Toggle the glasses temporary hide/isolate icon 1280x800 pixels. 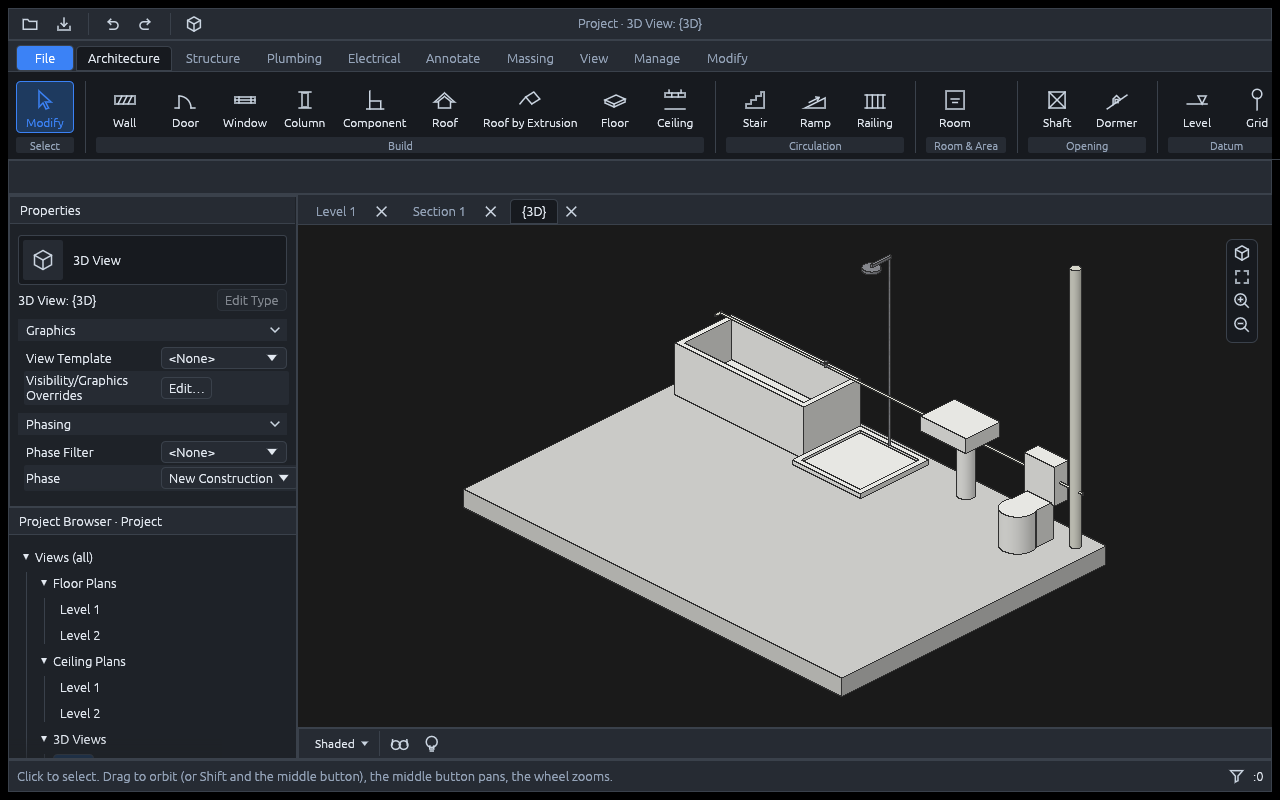point(400,744)
